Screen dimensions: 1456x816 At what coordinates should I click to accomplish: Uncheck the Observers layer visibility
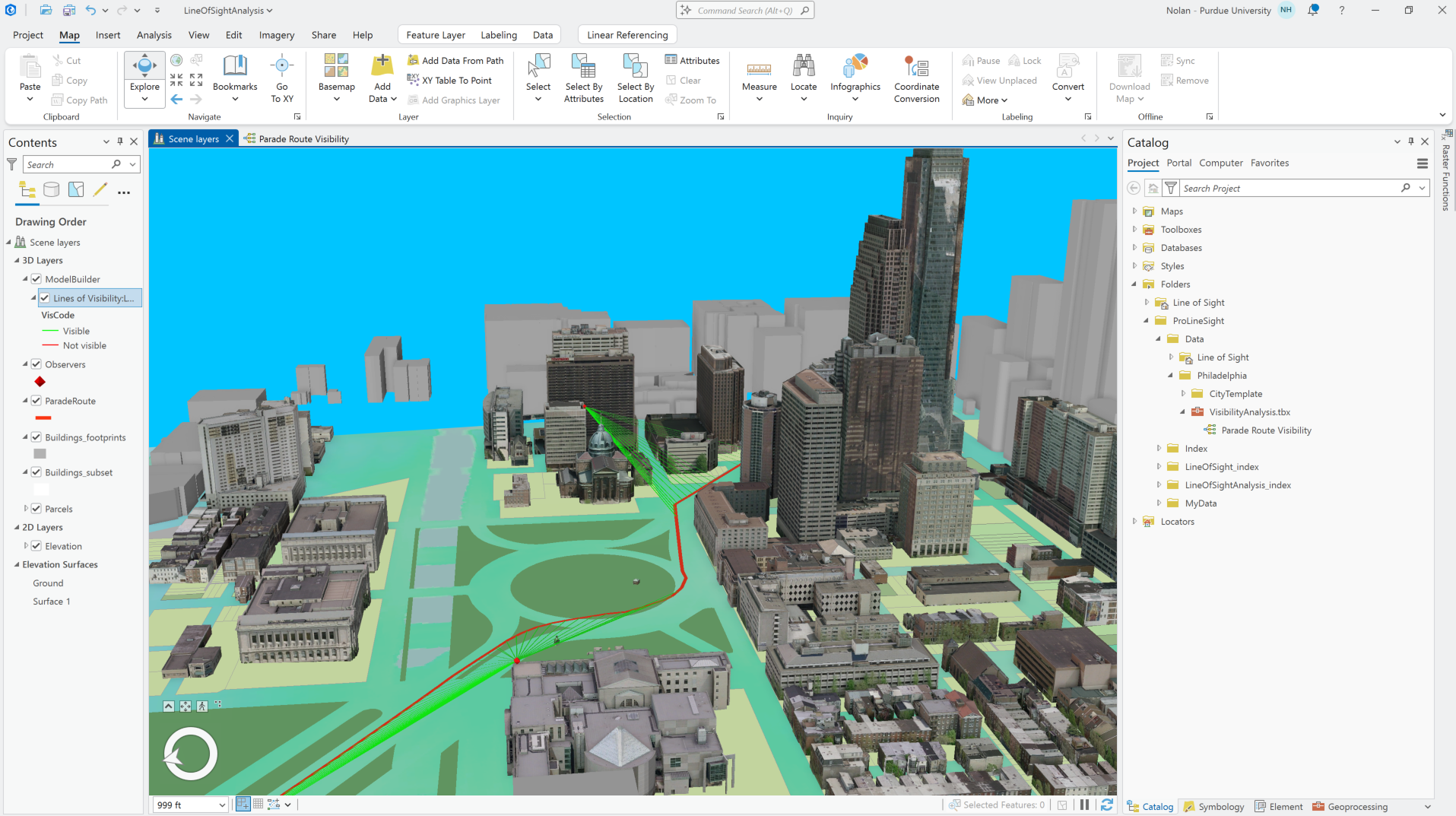pos(36,364)
